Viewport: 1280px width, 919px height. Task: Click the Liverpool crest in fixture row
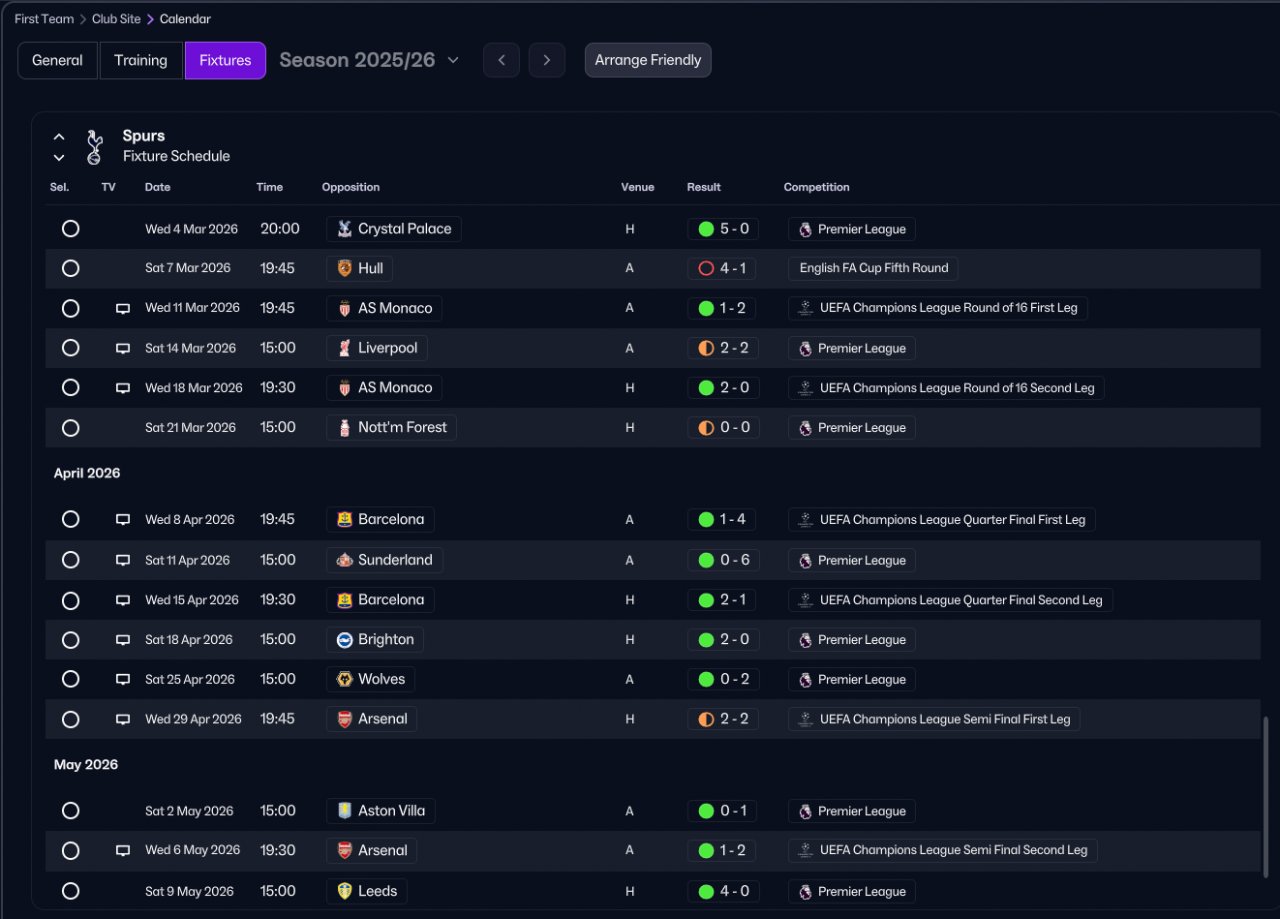[344, 348]
